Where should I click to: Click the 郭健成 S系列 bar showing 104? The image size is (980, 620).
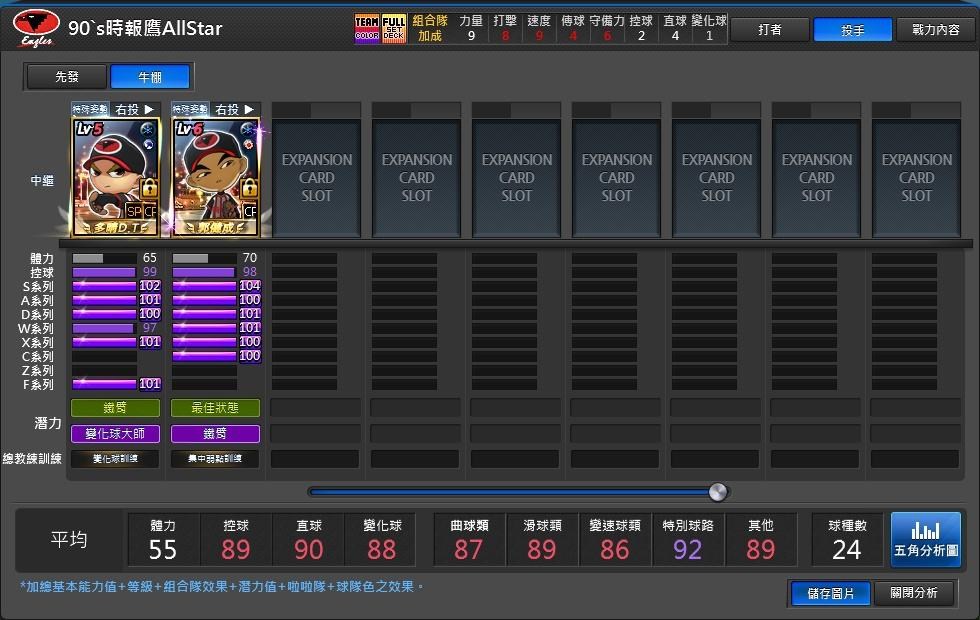[204, 286]
